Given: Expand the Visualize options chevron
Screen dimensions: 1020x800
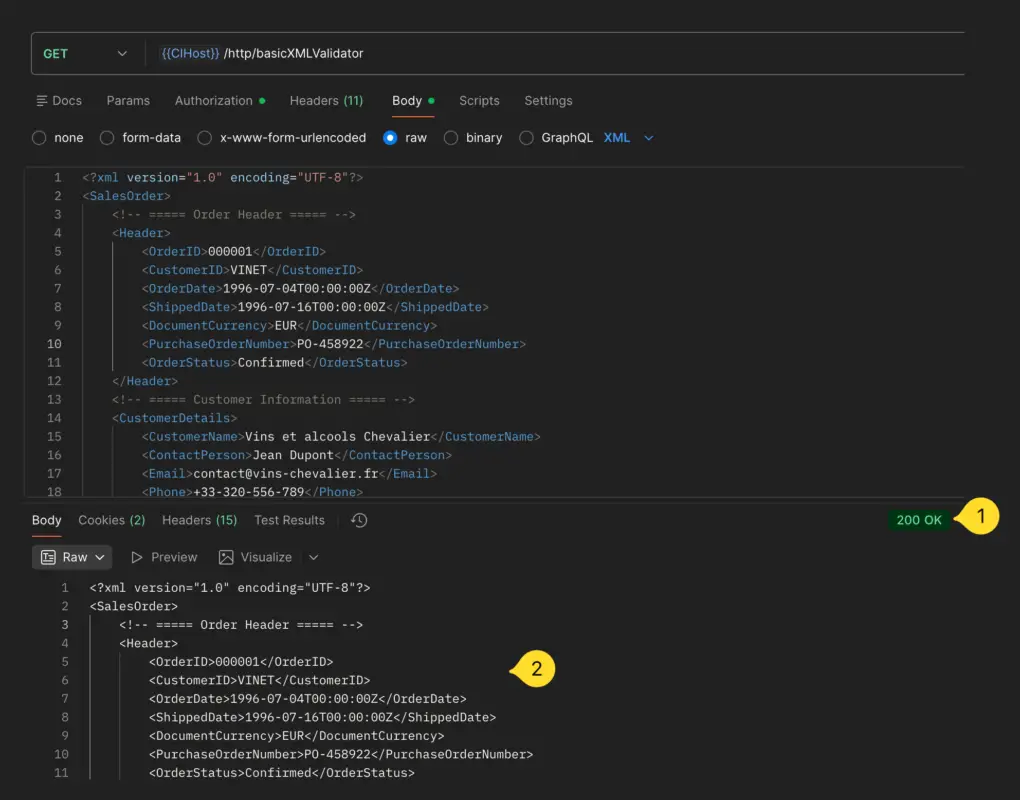Looking at the screenshot, I should [x=313, y=557].
